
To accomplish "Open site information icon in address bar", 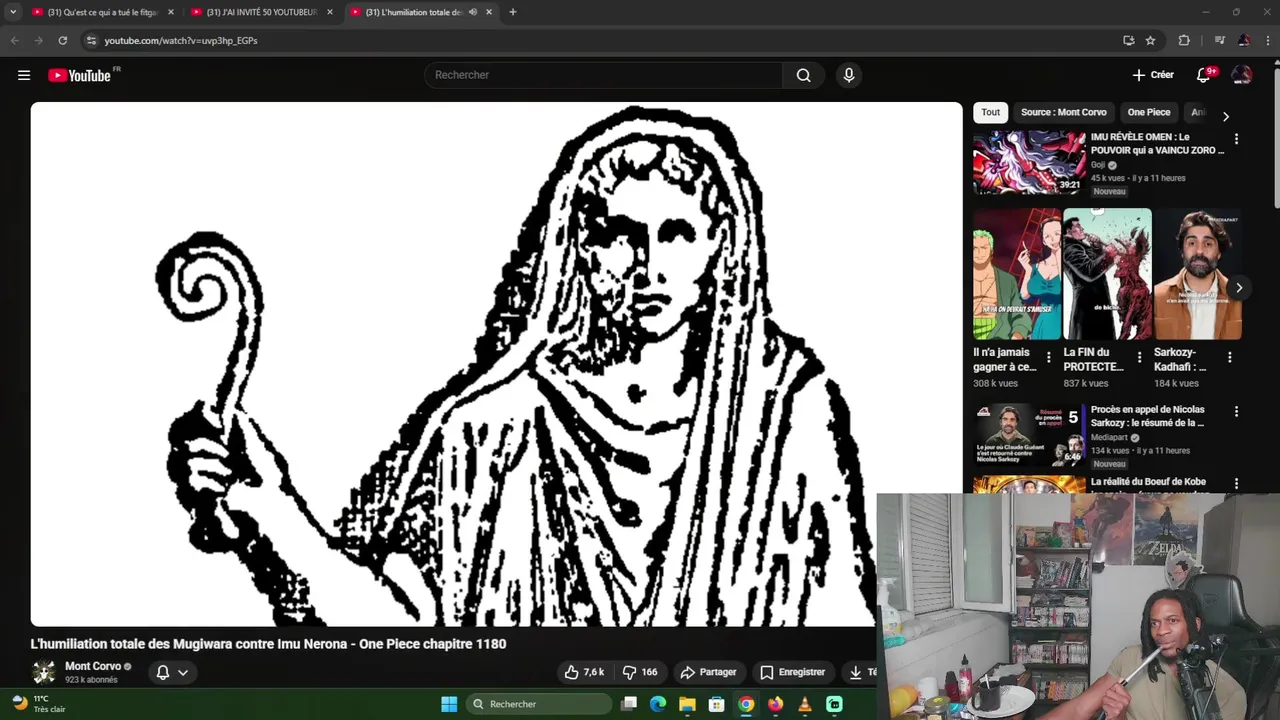I will click(x=91, y=40).
